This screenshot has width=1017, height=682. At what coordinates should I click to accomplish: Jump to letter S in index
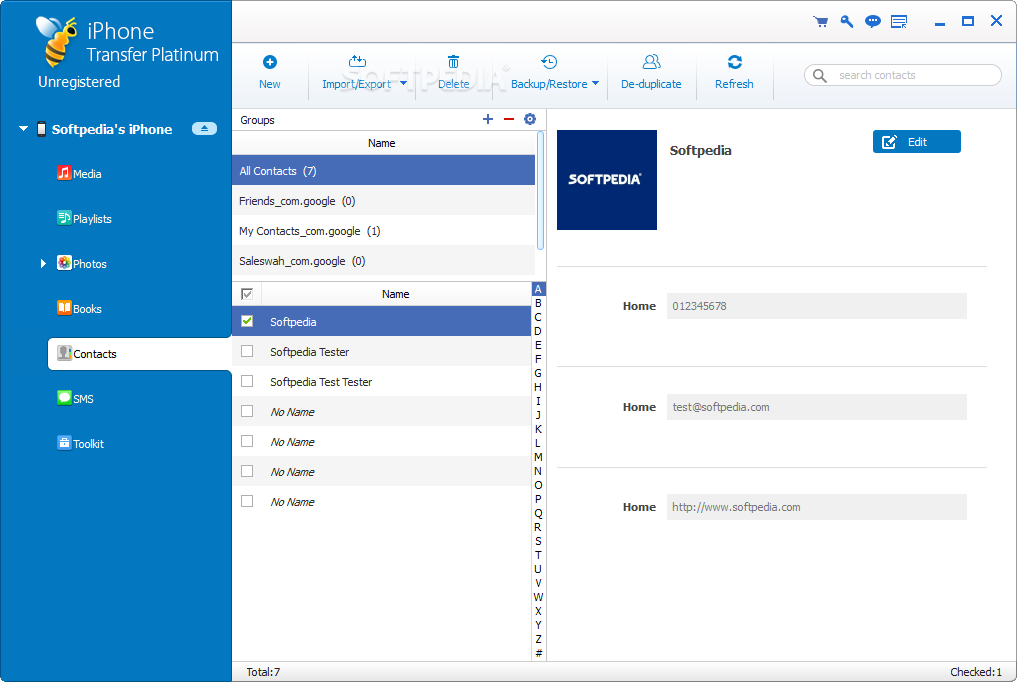pos(538,541)
